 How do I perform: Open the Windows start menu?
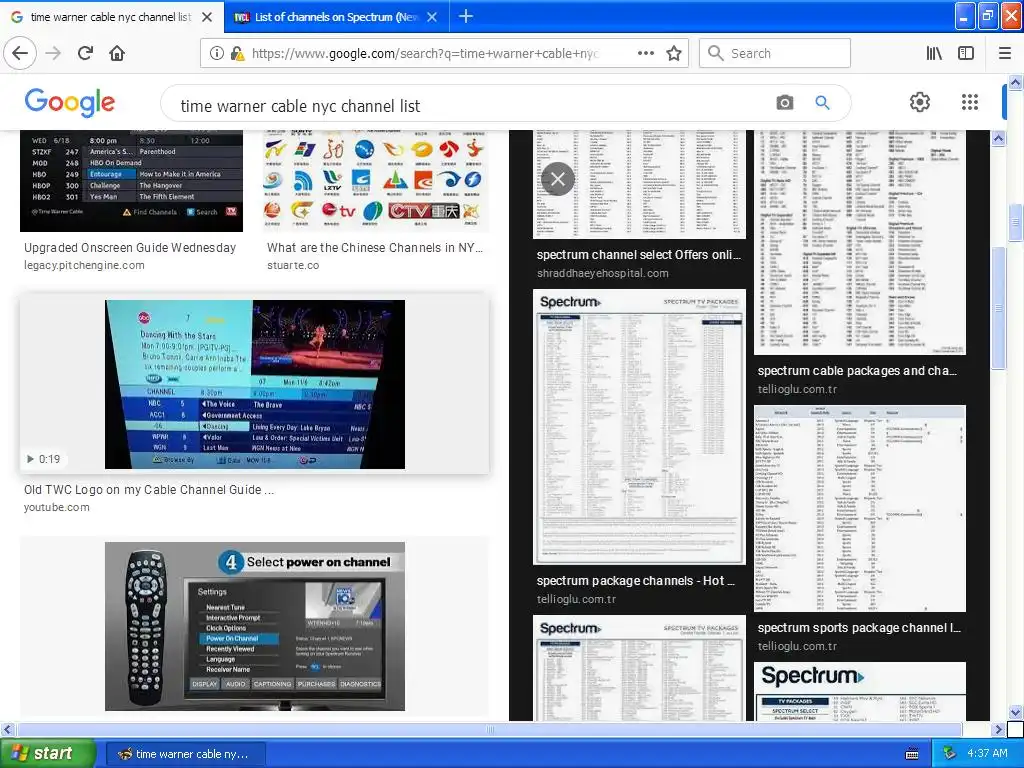tap(47, 754)
